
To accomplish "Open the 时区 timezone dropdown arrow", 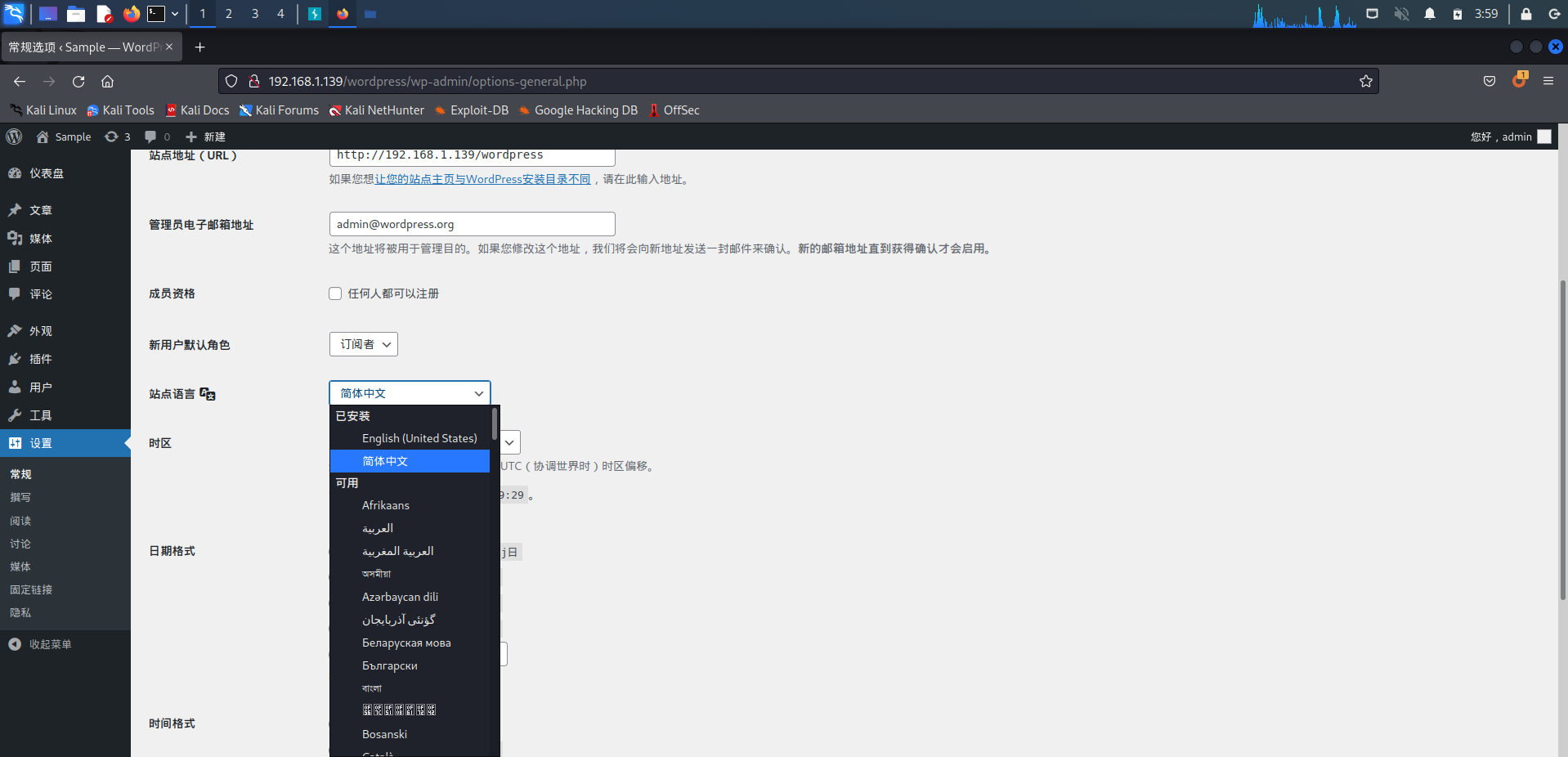I will pyautogui.click(x=509, y=442).
